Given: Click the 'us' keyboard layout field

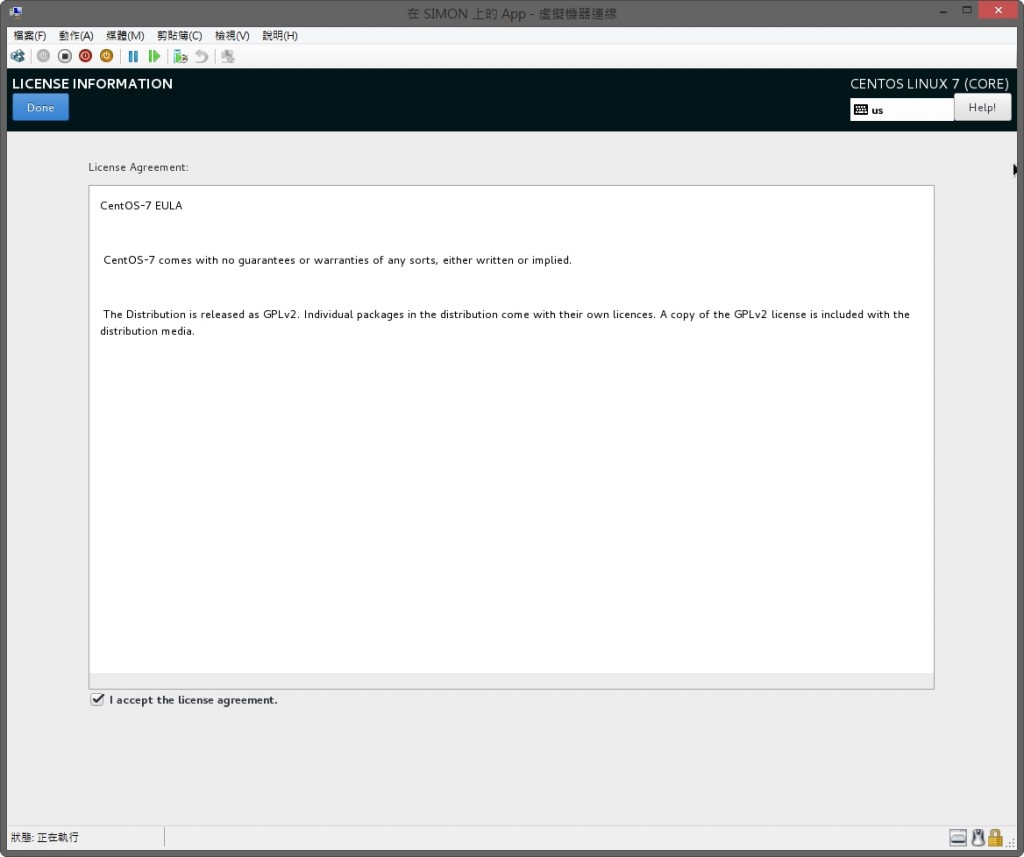Looking at the screenshot, I should (x=902, y=110).
